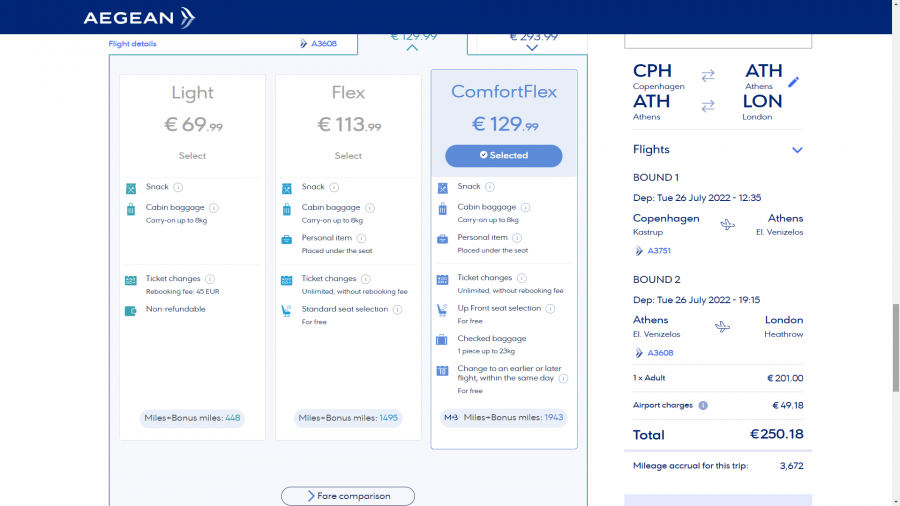Collapse the Flights section chevron

797,150
